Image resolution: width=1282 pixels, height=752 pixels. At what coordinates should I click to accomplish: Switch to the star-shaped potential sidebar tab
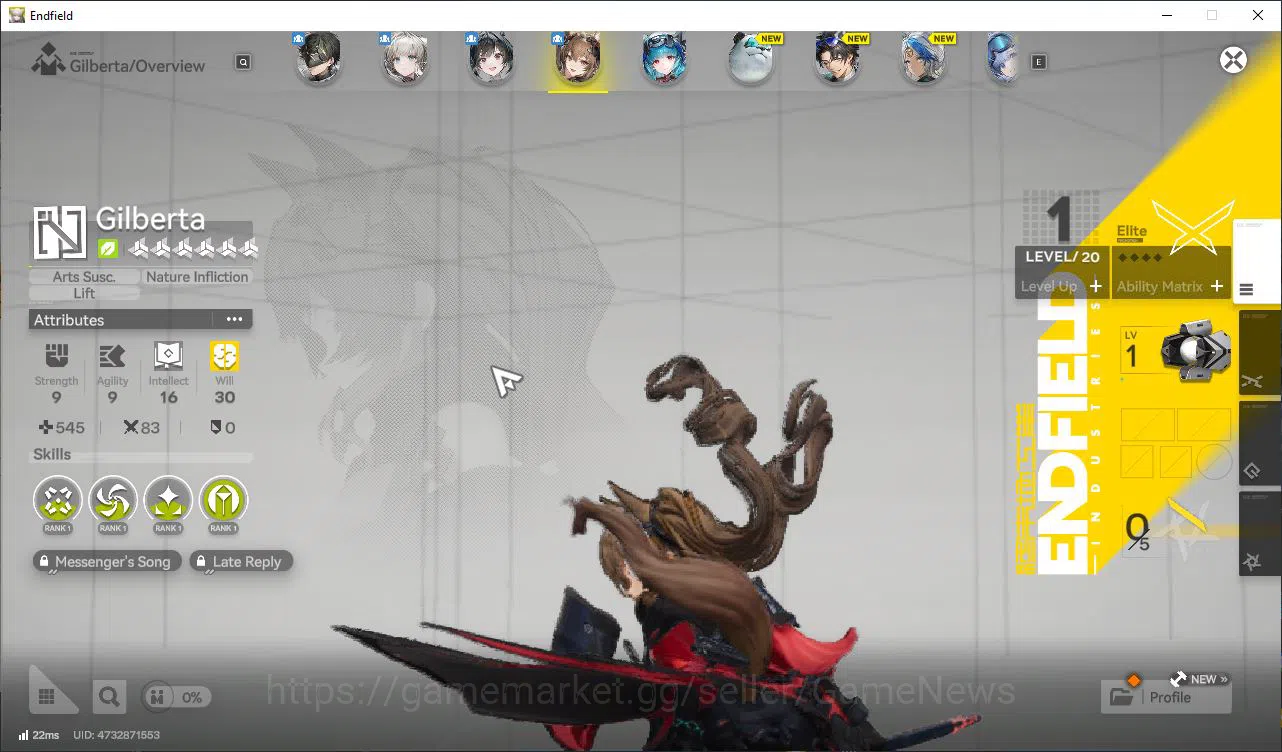[x=1258, y=534]
